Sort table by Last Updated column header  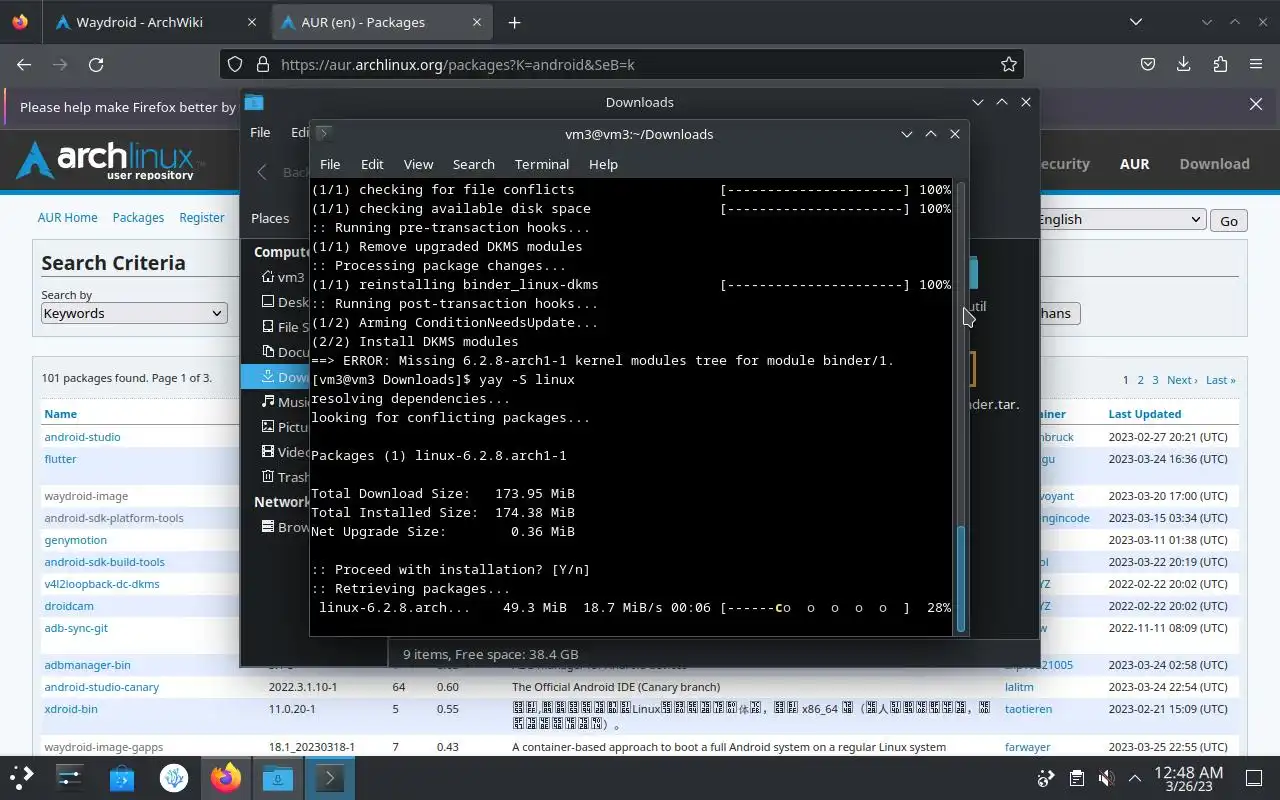[1144, 414]
